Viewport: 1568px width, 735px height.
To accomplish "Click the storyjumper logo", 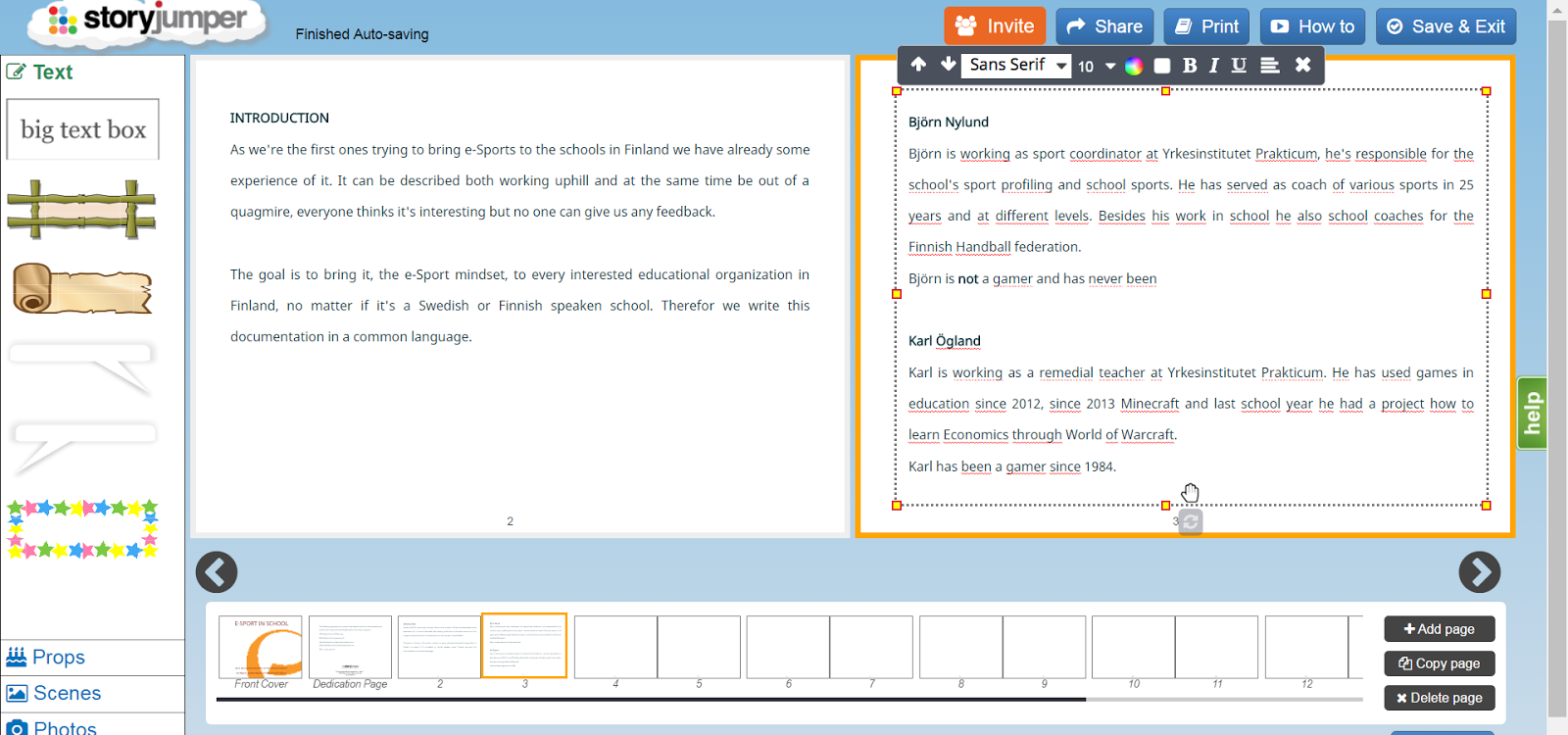I will [x=147, y=22].
